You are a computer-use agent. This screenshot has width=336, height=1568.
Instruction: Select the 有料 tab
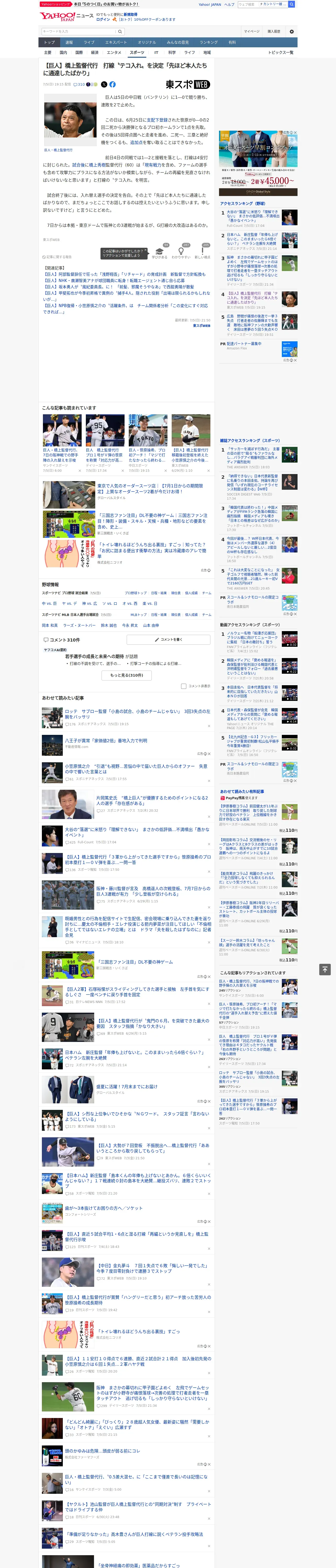(x=232, y=42)
